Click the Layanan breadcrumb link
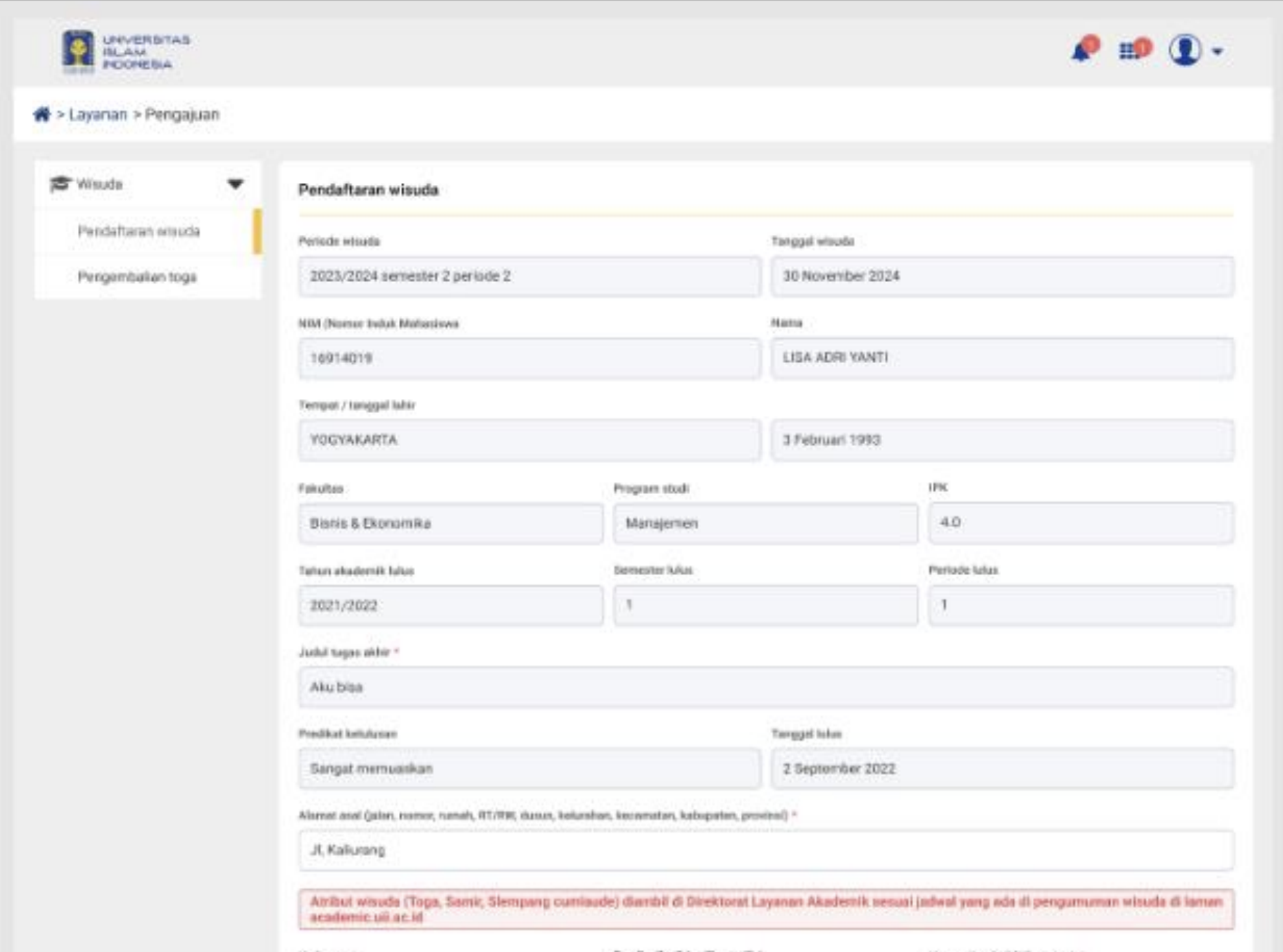Image resolution: width=1283 pixels, height=952 pixels. (x=98, y=115)
